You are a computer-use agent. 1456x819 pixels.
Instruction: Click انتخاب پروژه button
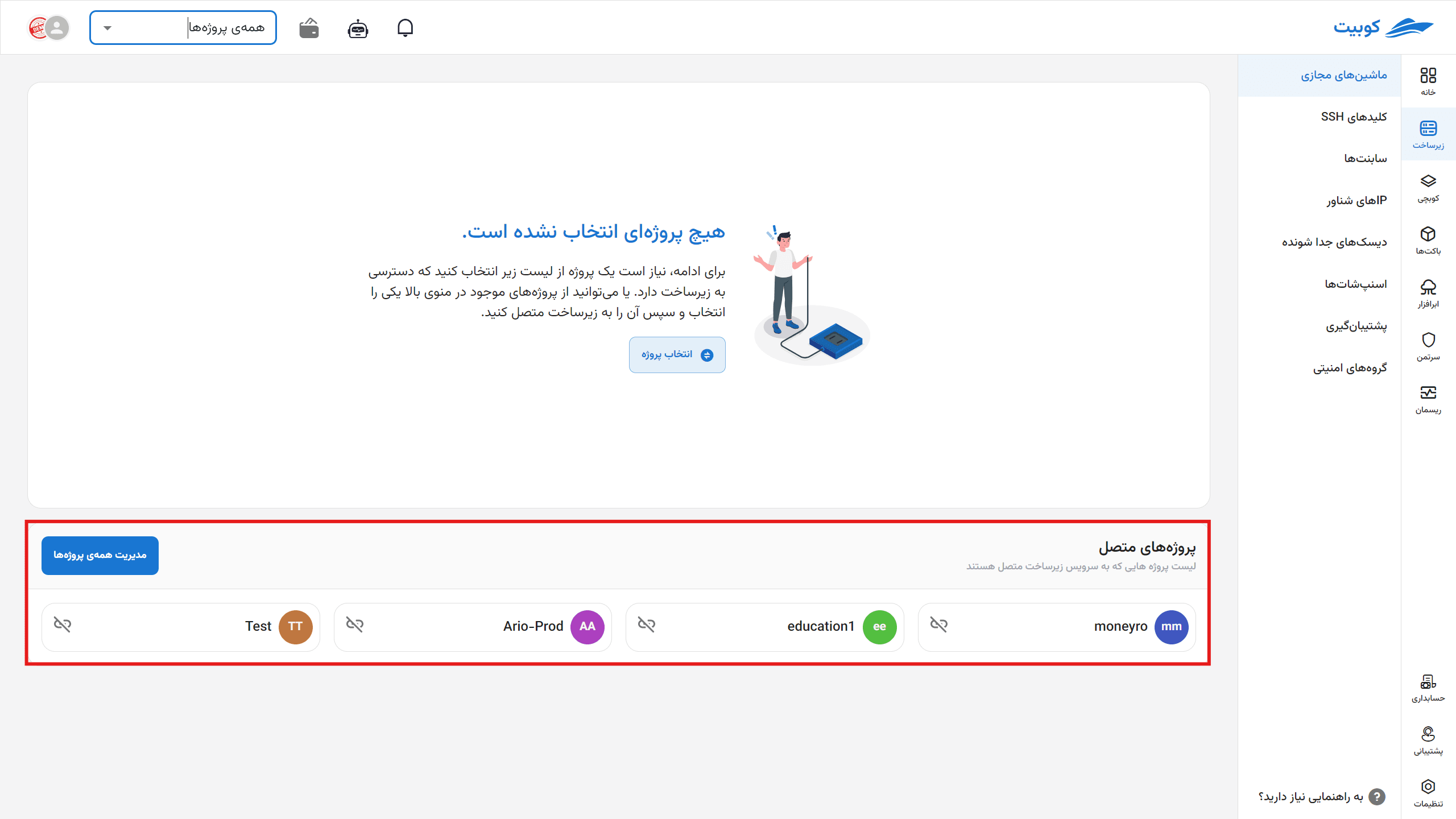click(x=677, y=355)
